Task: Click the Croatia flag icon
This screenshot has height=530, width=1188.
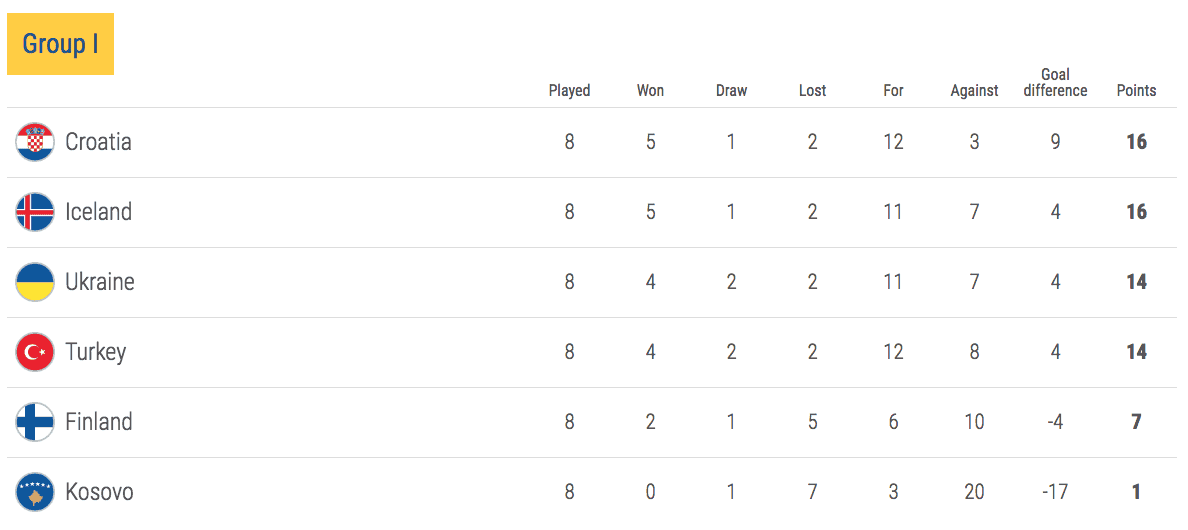Action: coord(35,142)
